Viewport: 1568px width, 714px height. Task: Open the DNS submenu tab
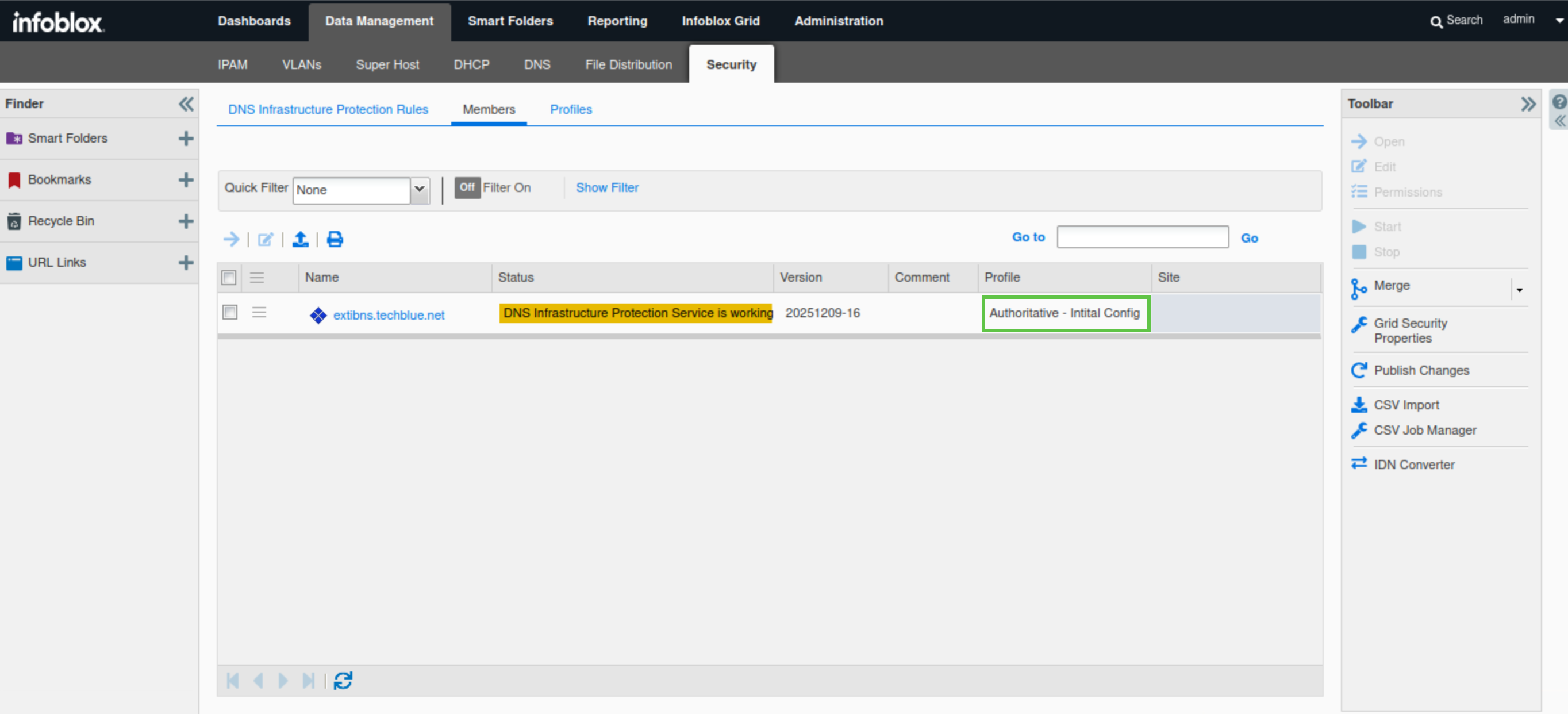pos(537,64)
